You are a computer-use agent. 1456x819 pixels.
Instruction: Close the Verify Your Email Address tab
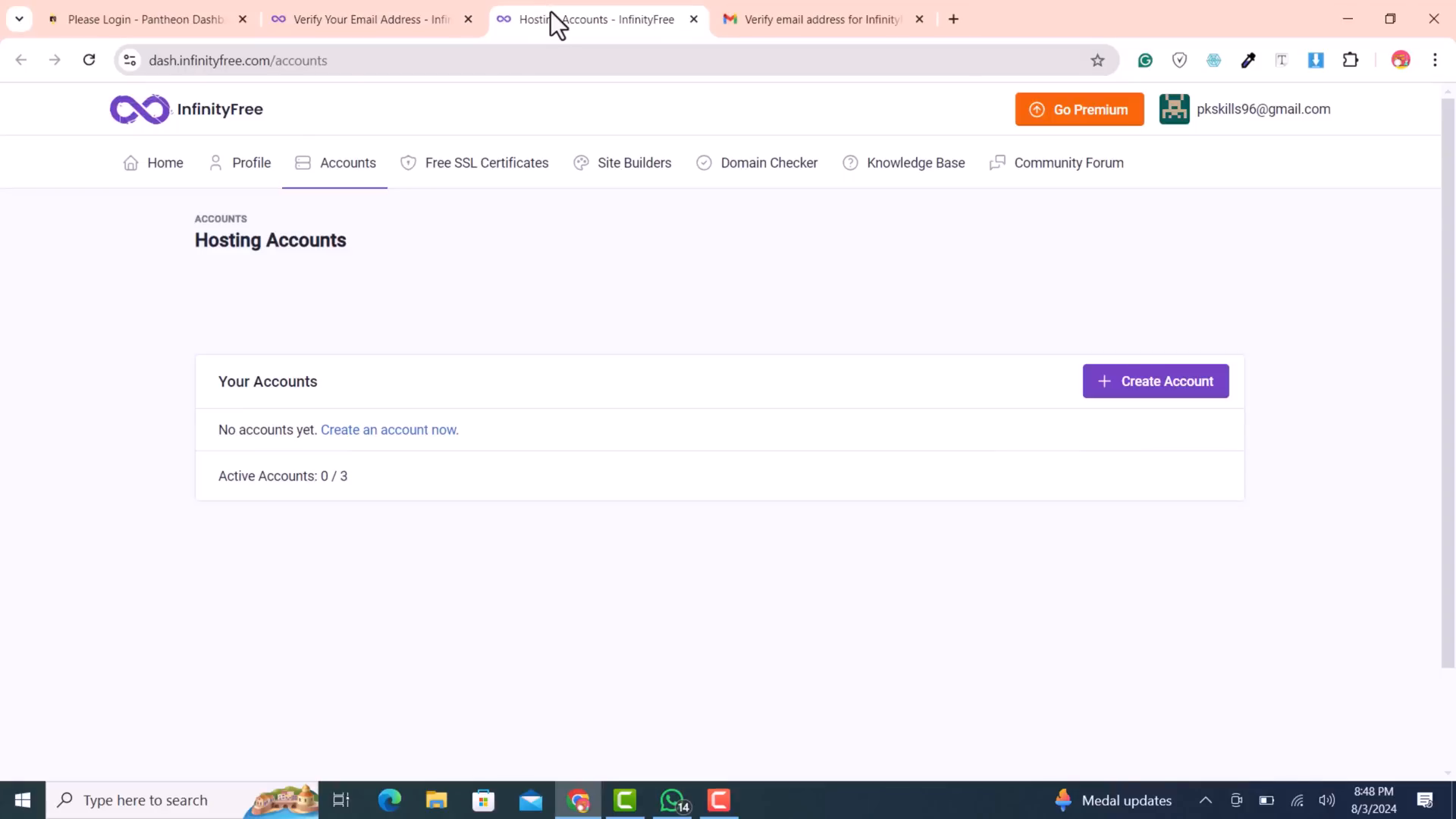click(468, 20)
